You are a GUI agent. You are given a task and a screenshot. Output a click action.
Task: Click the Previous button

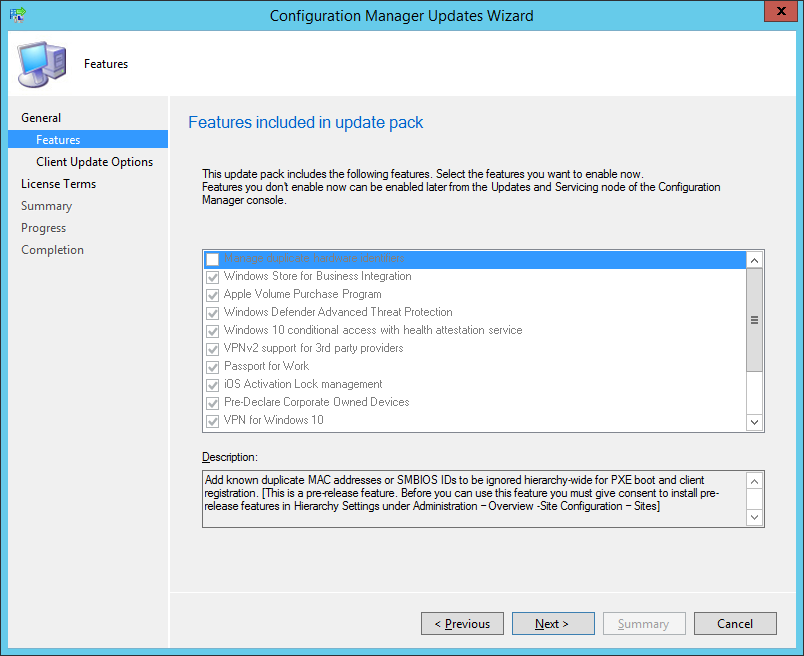click(462, 623)
